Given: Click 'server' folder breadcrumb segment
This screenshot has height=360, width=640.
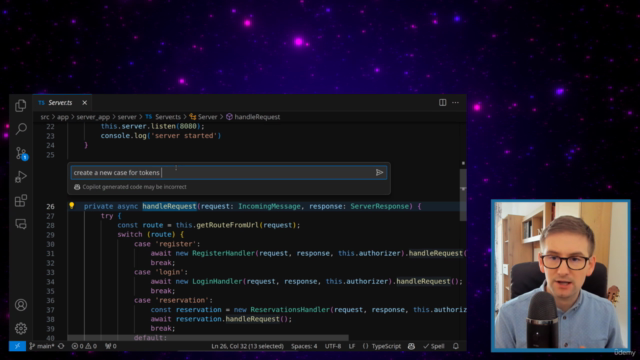Looking at the screenshot, I should 127,117.
